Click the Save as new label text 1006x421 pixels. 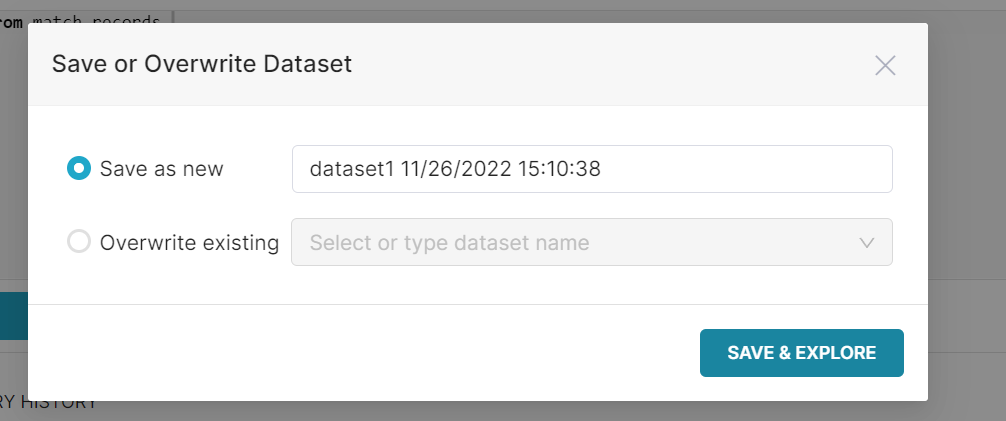coord(162,169)
